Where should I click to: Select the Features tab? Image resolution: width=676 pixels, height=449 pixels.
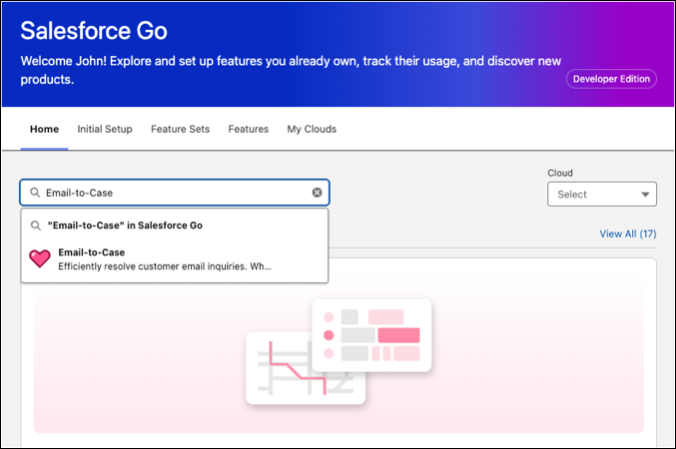[248, 129]
